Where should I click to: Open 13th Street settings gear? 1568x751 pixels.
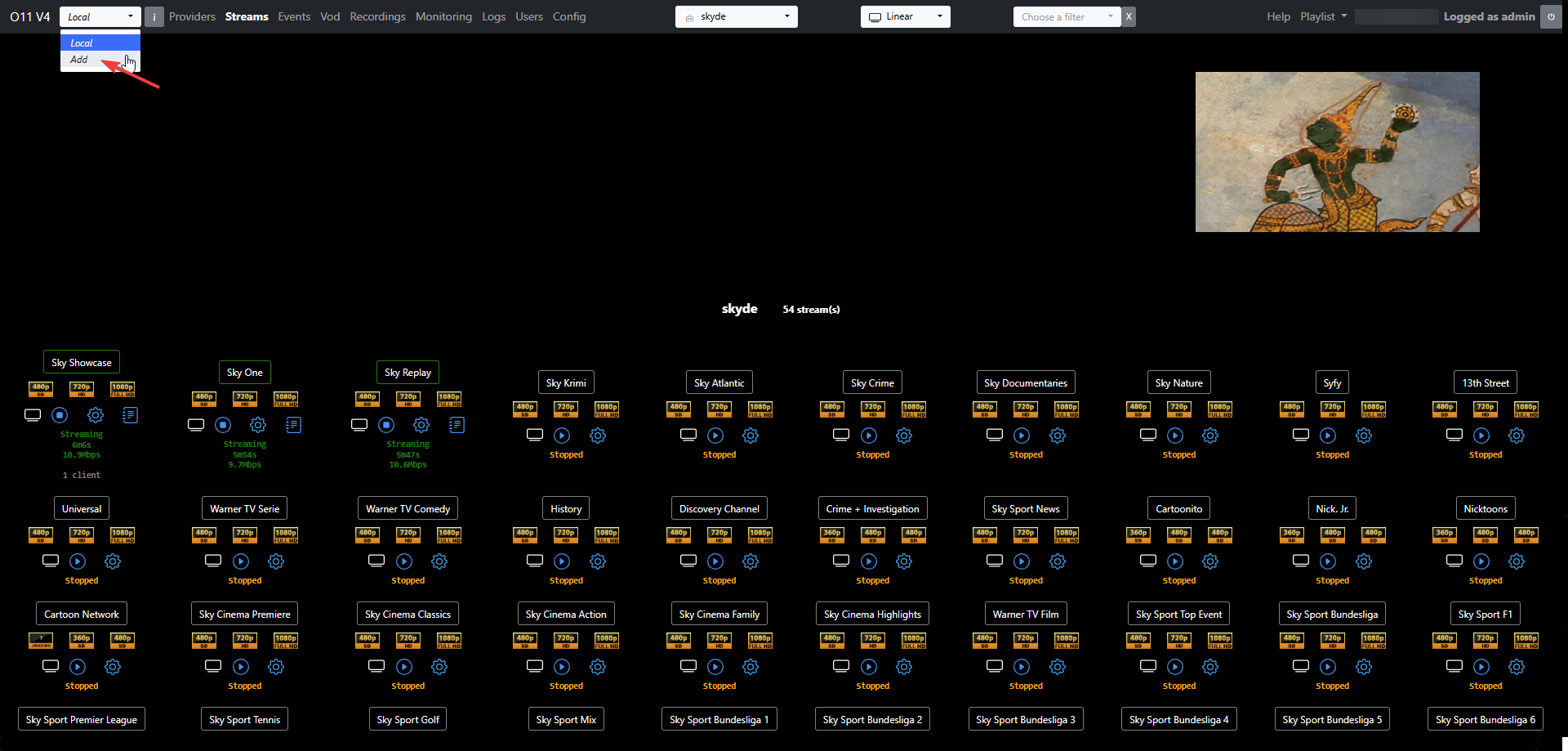[1517, 436]
